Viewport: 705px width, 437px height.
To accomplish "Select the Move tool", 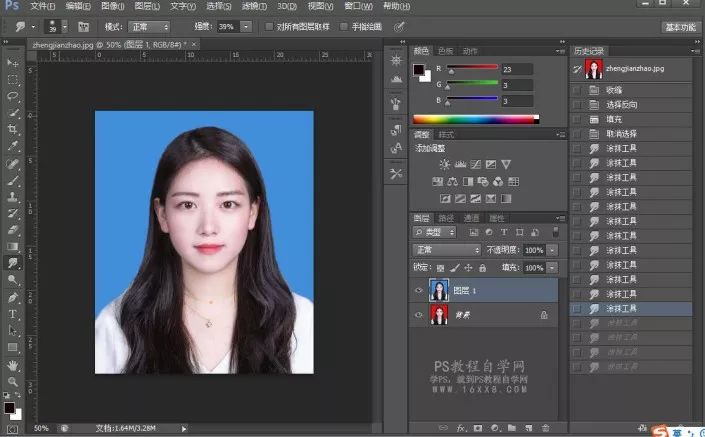I will click(13, 63).
